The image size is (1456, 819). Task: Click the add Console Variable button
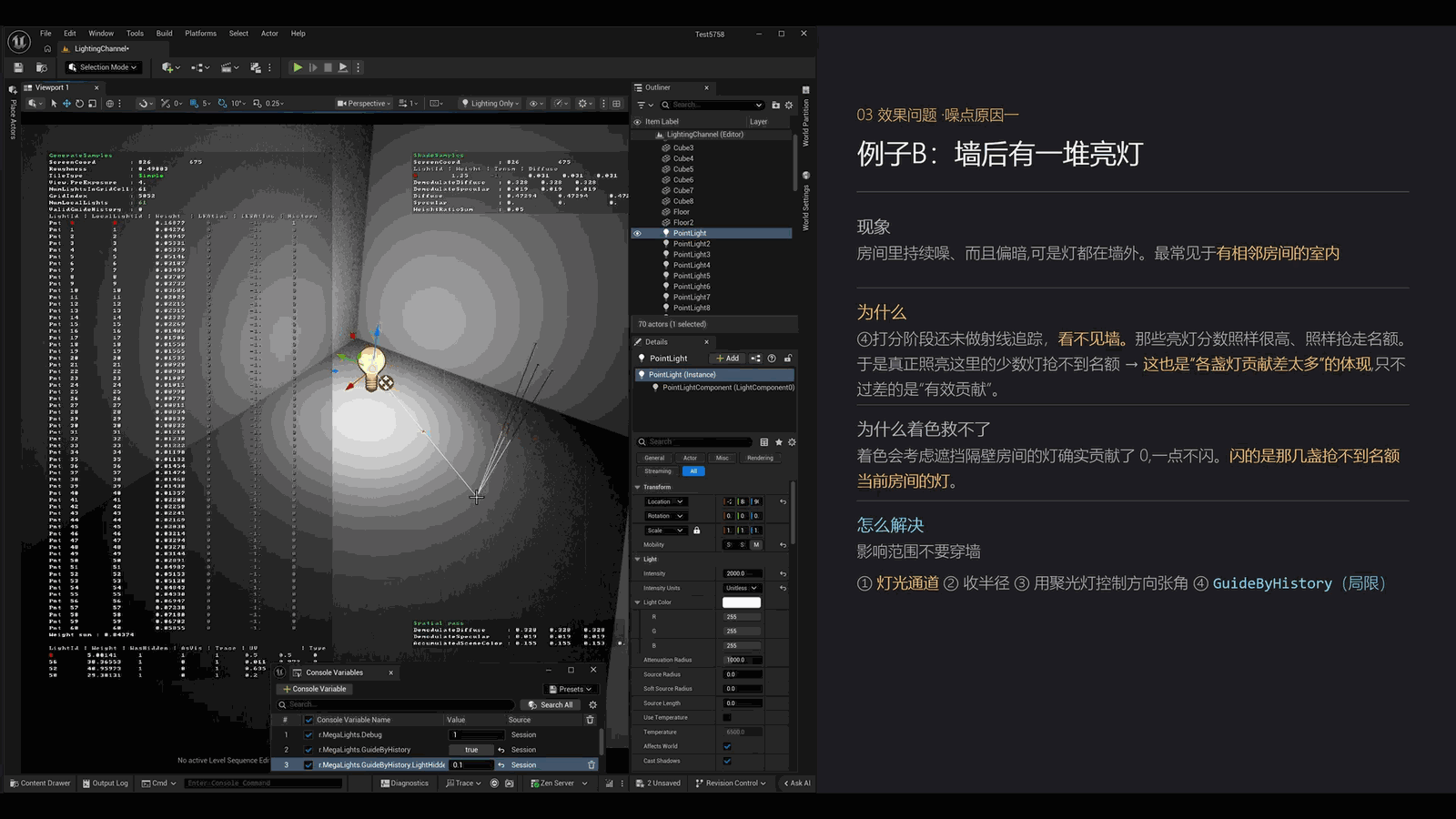pos(315,689)
